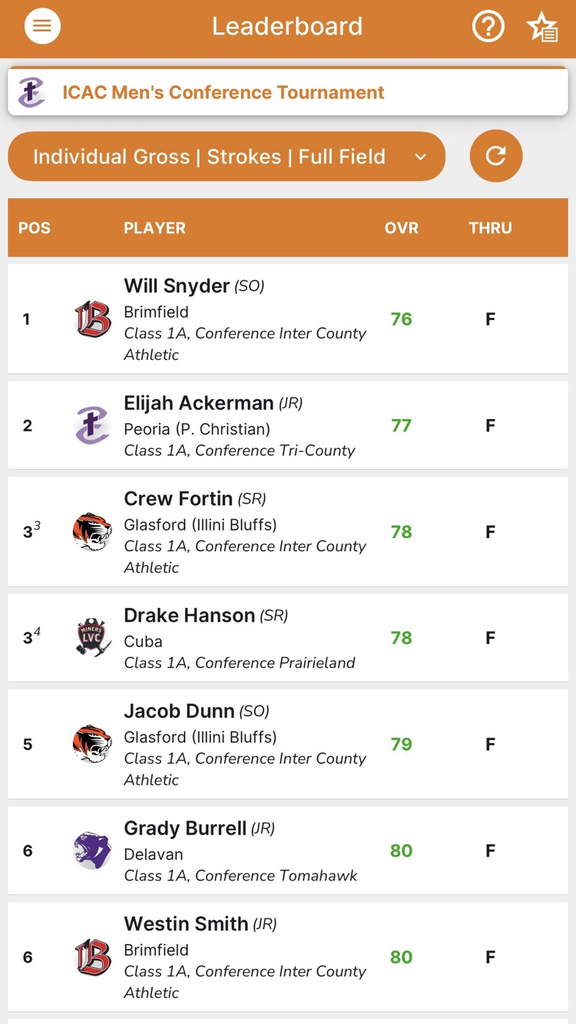576x1024 pixels.
Task: Open ICAC Men's Conference Tournament link
Action: coord(223,92)
